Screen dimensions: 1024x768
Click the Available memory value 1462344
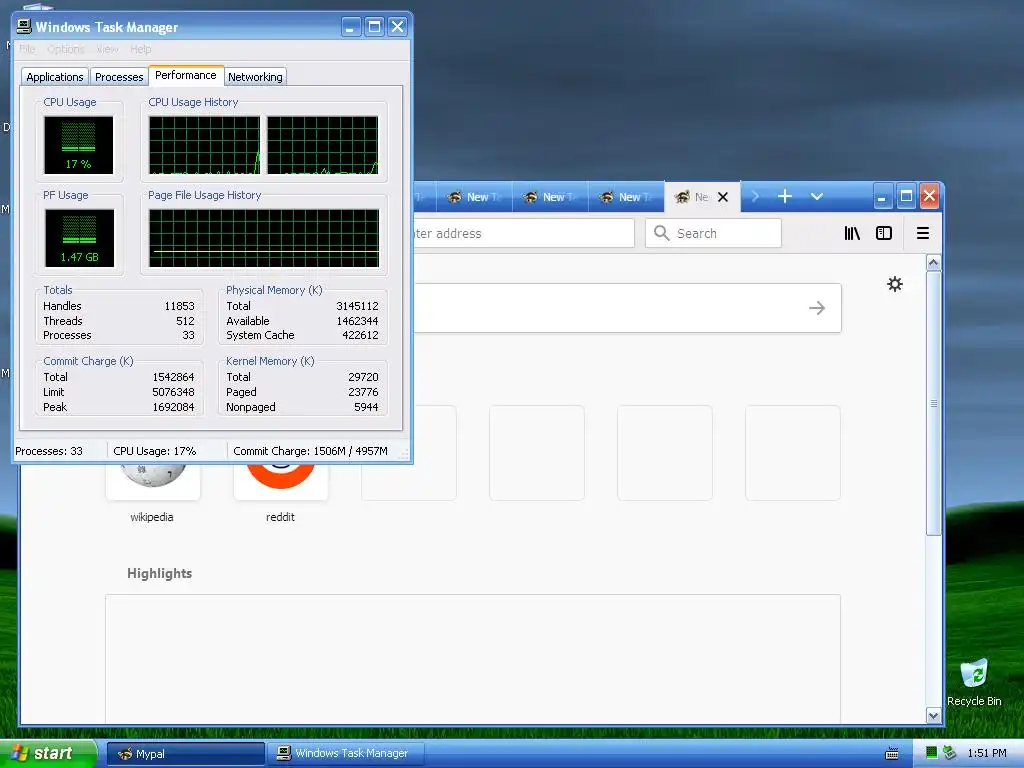pyautogui.click(x=357, y=321)
